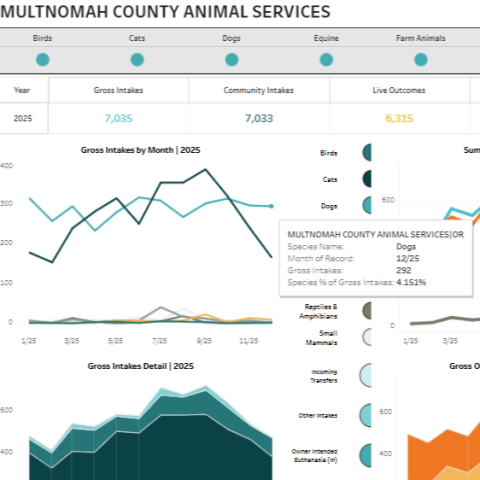Click tooltip Gross Intakes value 292
Image resolution: width=480 pixels, height=480 pixels.
click(x=404, y=270)
